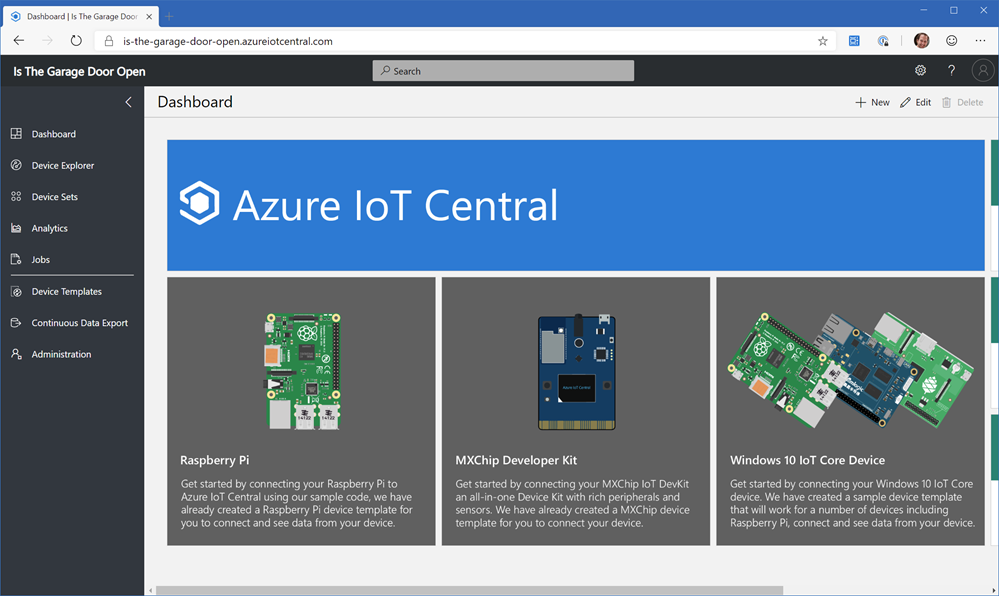Open settings gear in app header
Image resolution: width=999 pixels, height=596 pixels.
pos(921,70)
